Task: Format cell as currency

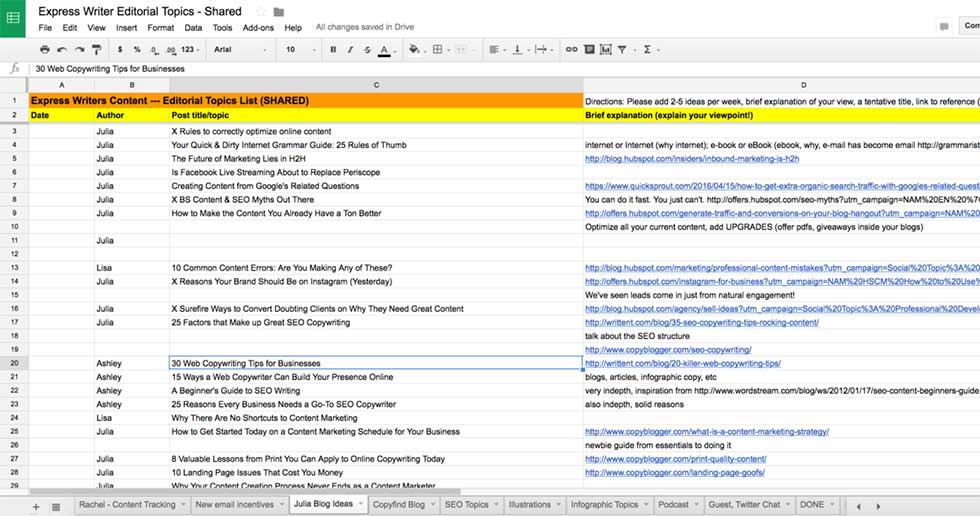Action: 119,49
